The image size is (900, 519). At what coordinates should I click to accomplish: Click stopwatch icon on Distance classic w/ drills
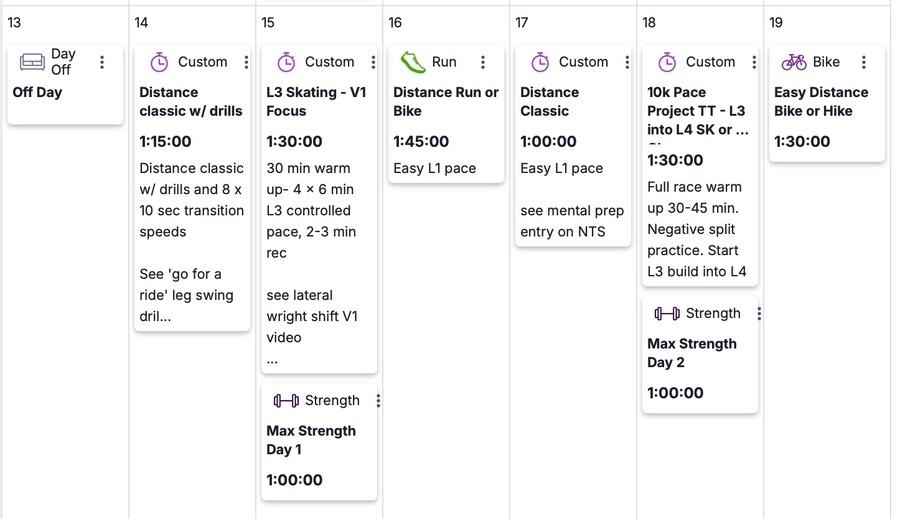click(x=159, y=62)
